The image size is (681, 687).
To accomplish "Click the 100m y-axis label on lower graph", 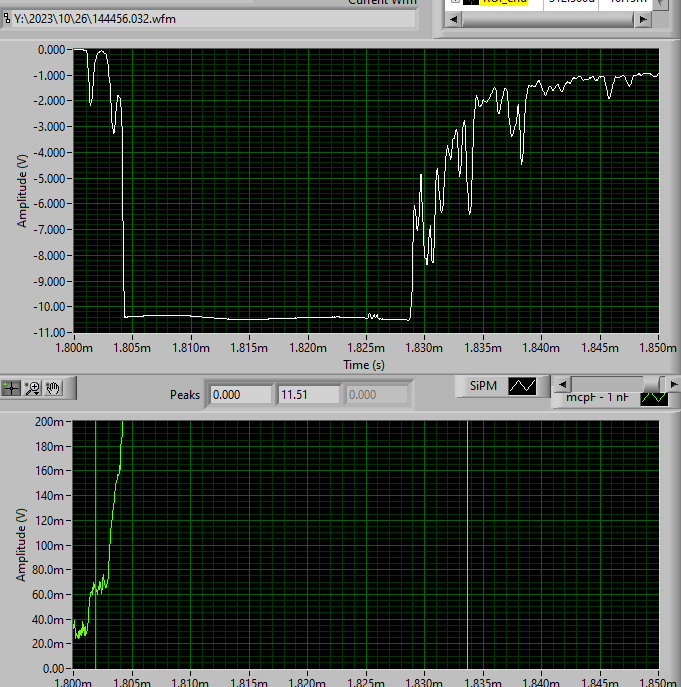I will click(49, 545).
